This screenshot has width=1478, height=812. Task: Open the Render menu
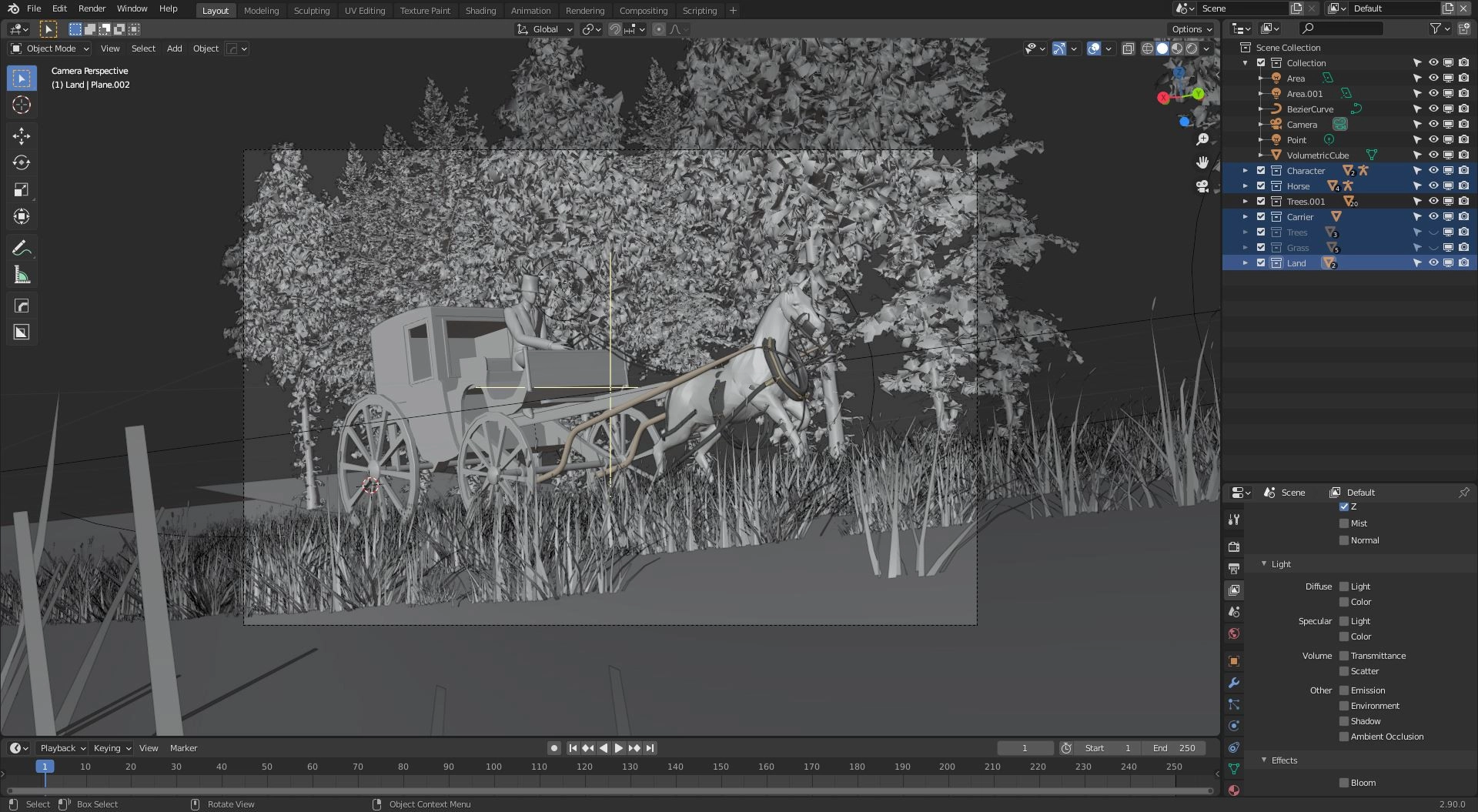(x=92, y=8)
